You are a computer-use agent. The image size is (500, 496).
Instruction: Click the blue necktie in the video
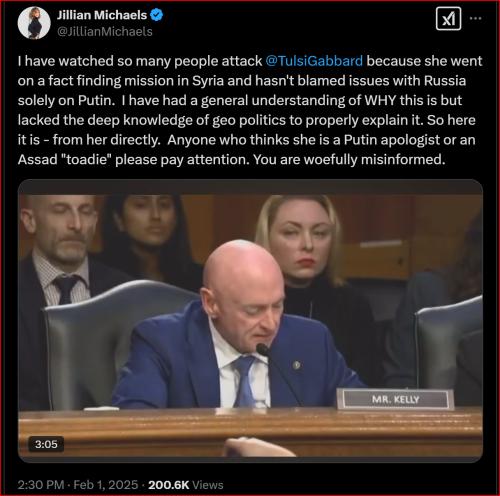246,381
